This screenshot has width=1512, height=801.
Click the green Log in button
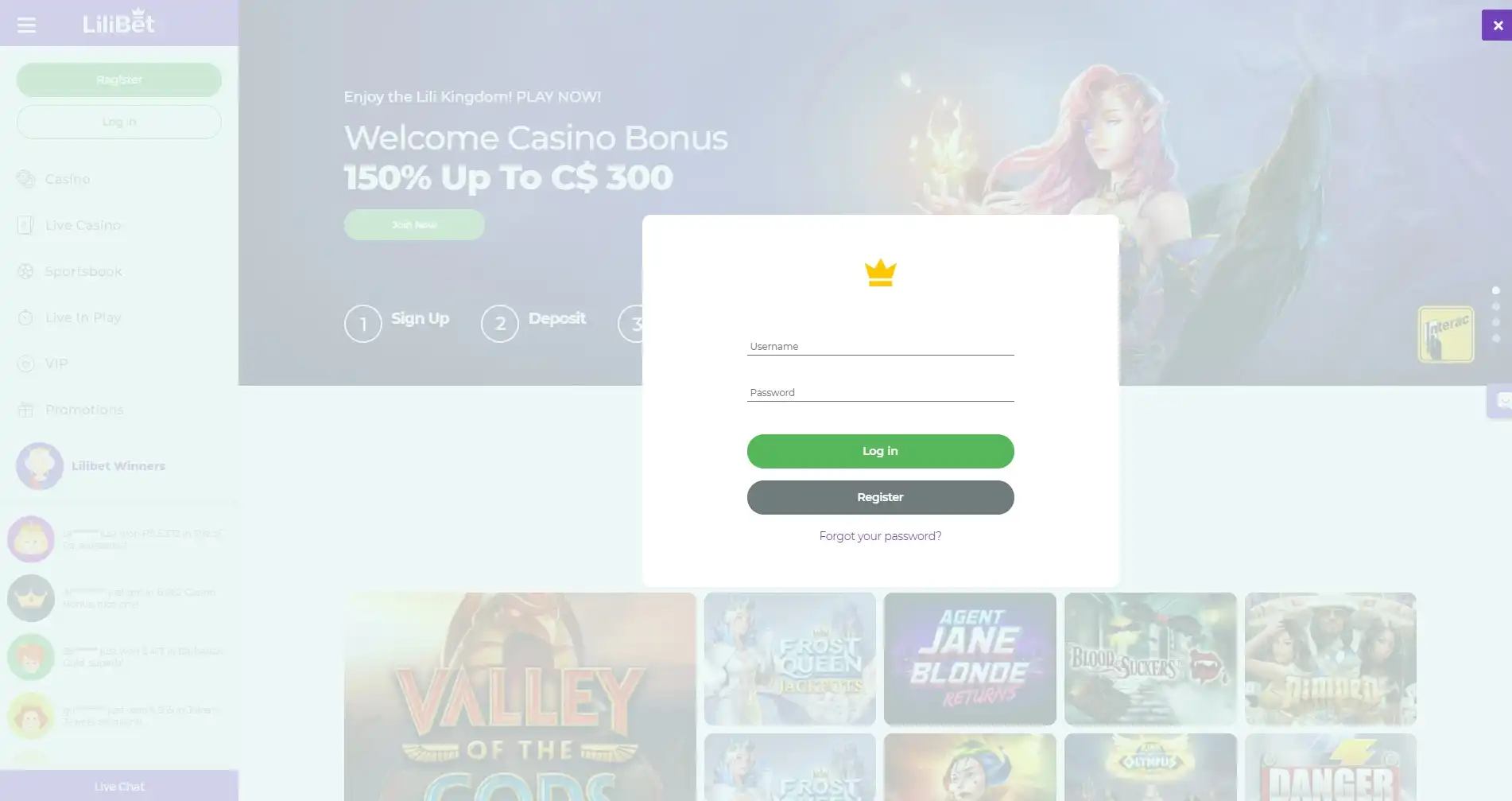pos(880,451)
